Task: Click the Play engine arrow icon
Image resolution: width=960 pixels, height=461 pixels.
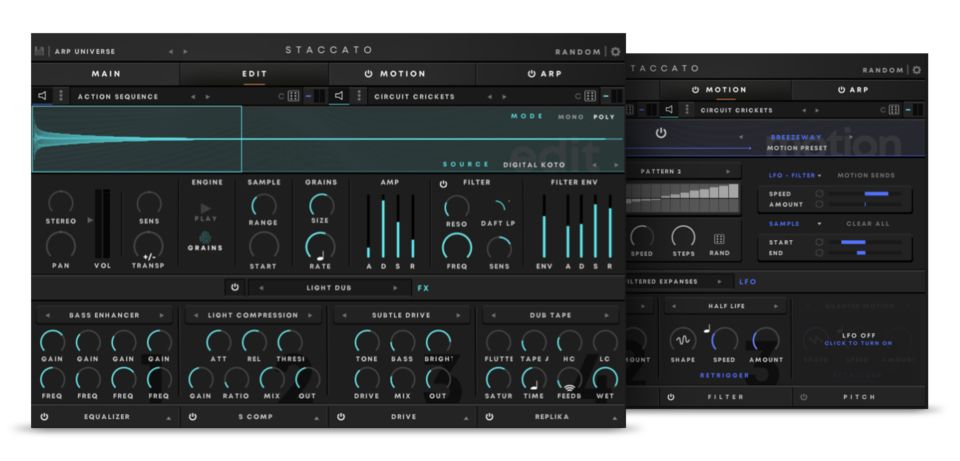Action: point(206,208)
